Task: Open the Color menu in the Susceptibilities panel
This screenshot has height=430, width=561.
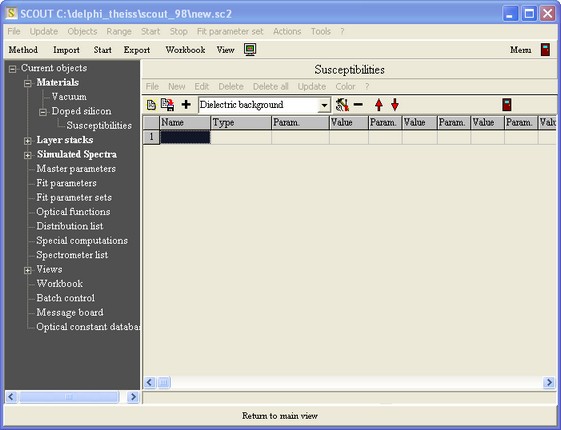Action: point(345,87)
